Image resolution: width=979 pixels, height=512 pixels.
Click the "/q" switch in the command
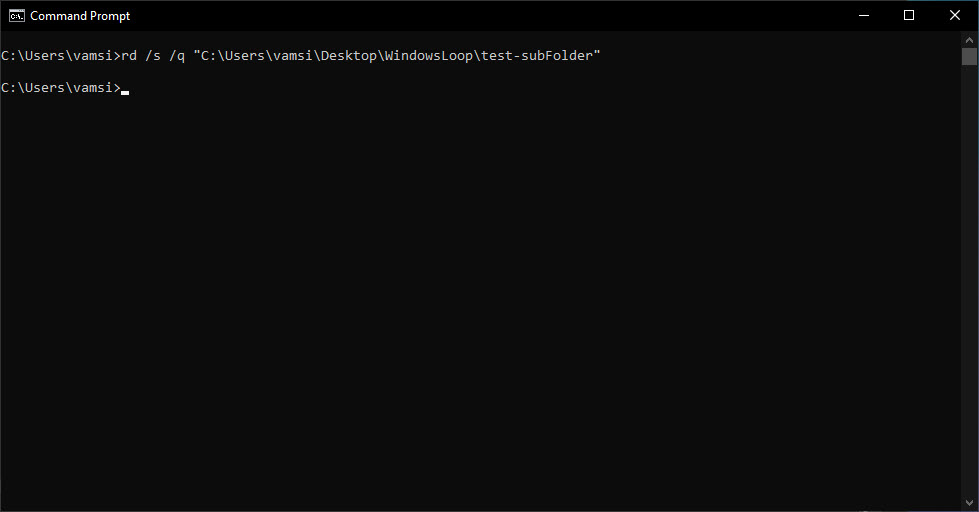pos(177,56)
